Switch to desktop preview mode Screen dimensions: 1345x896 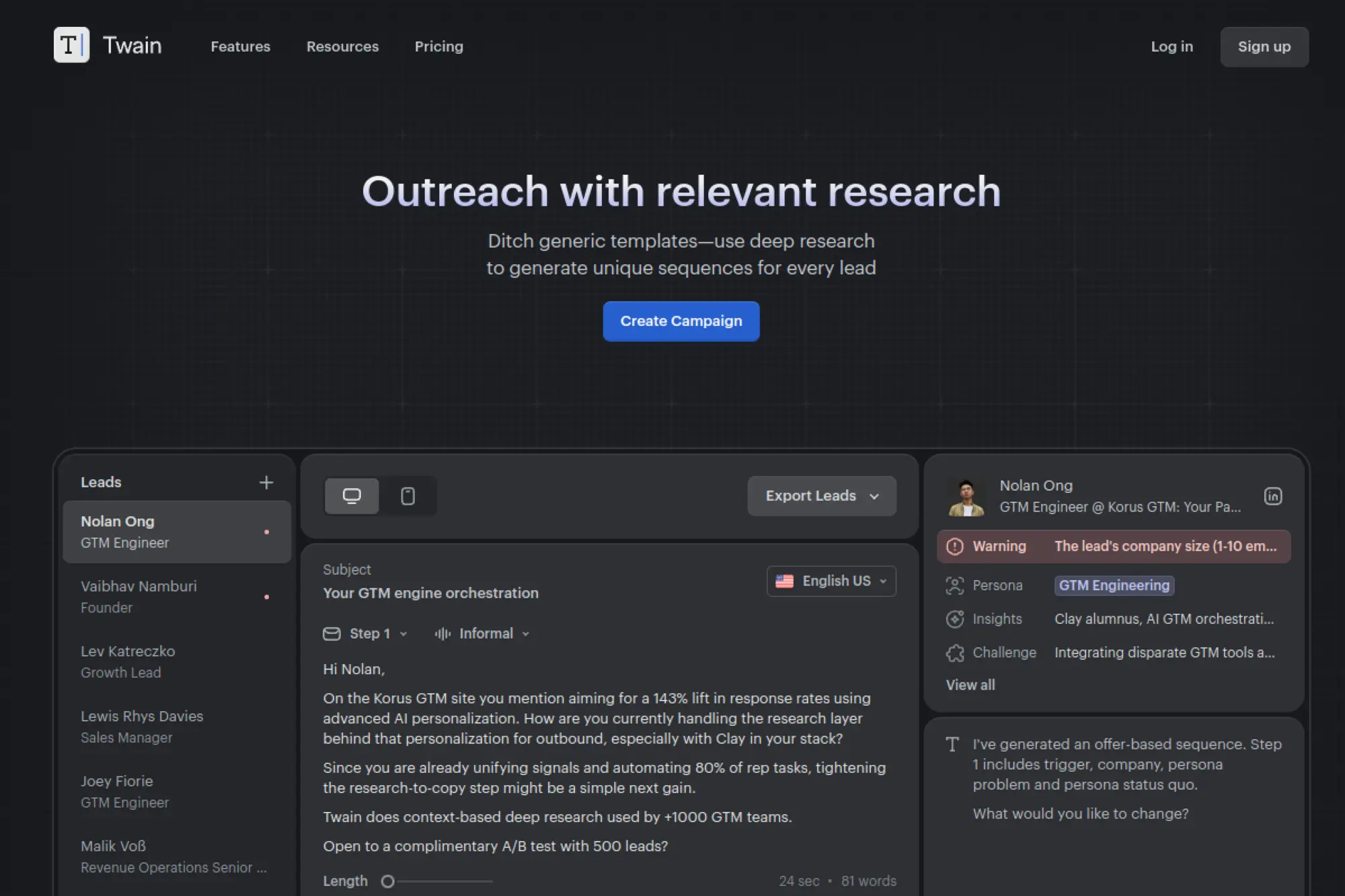pos(352,496)
